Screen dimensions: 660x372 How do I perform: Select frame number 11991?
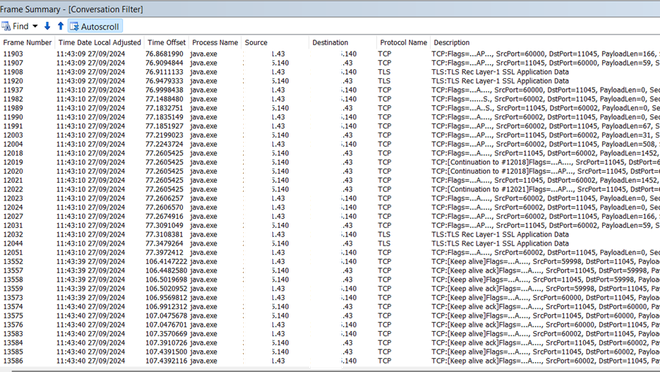point(13,126)
